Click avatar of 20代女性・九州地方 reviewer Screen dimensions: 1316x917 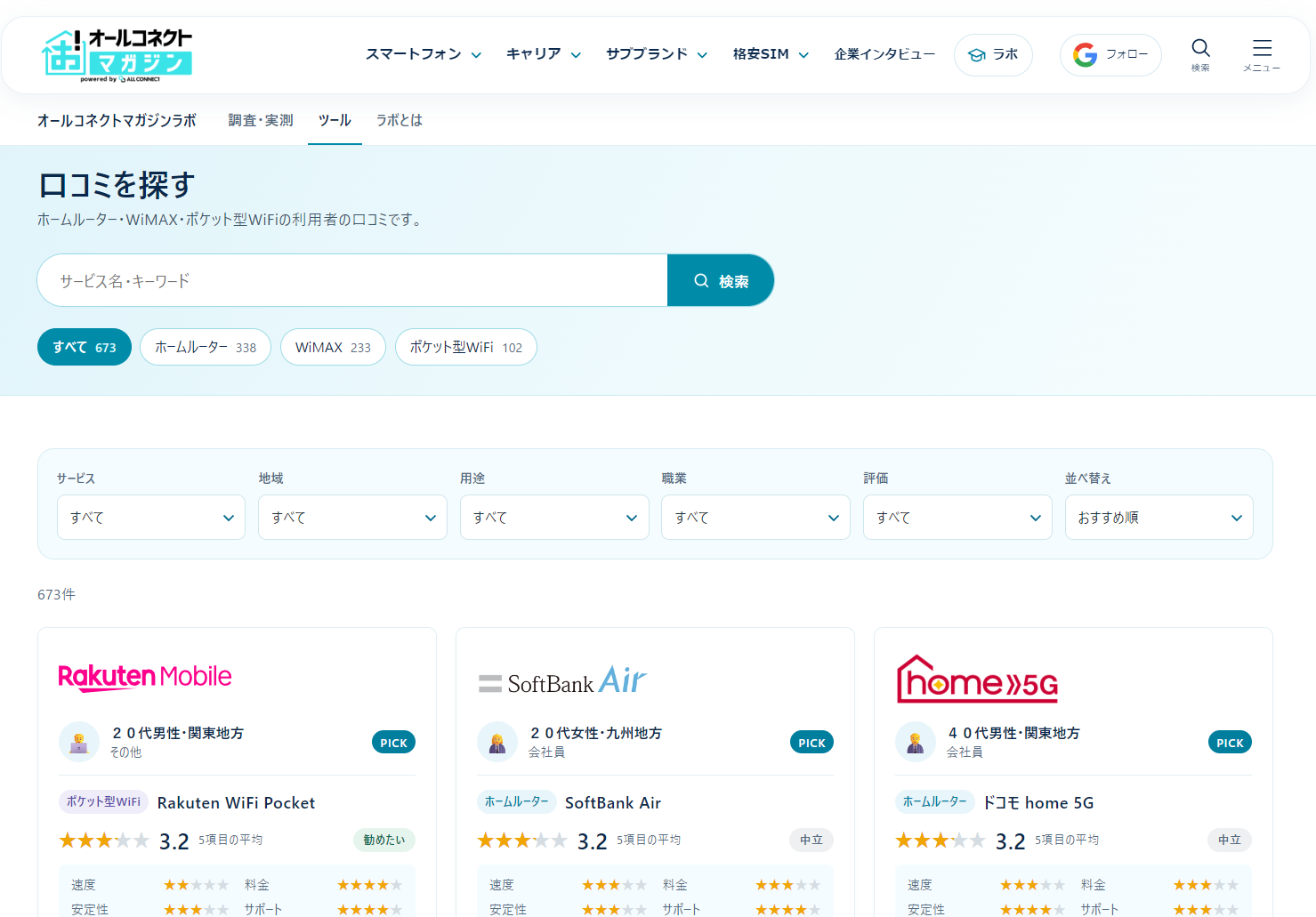tap(497, 742)
